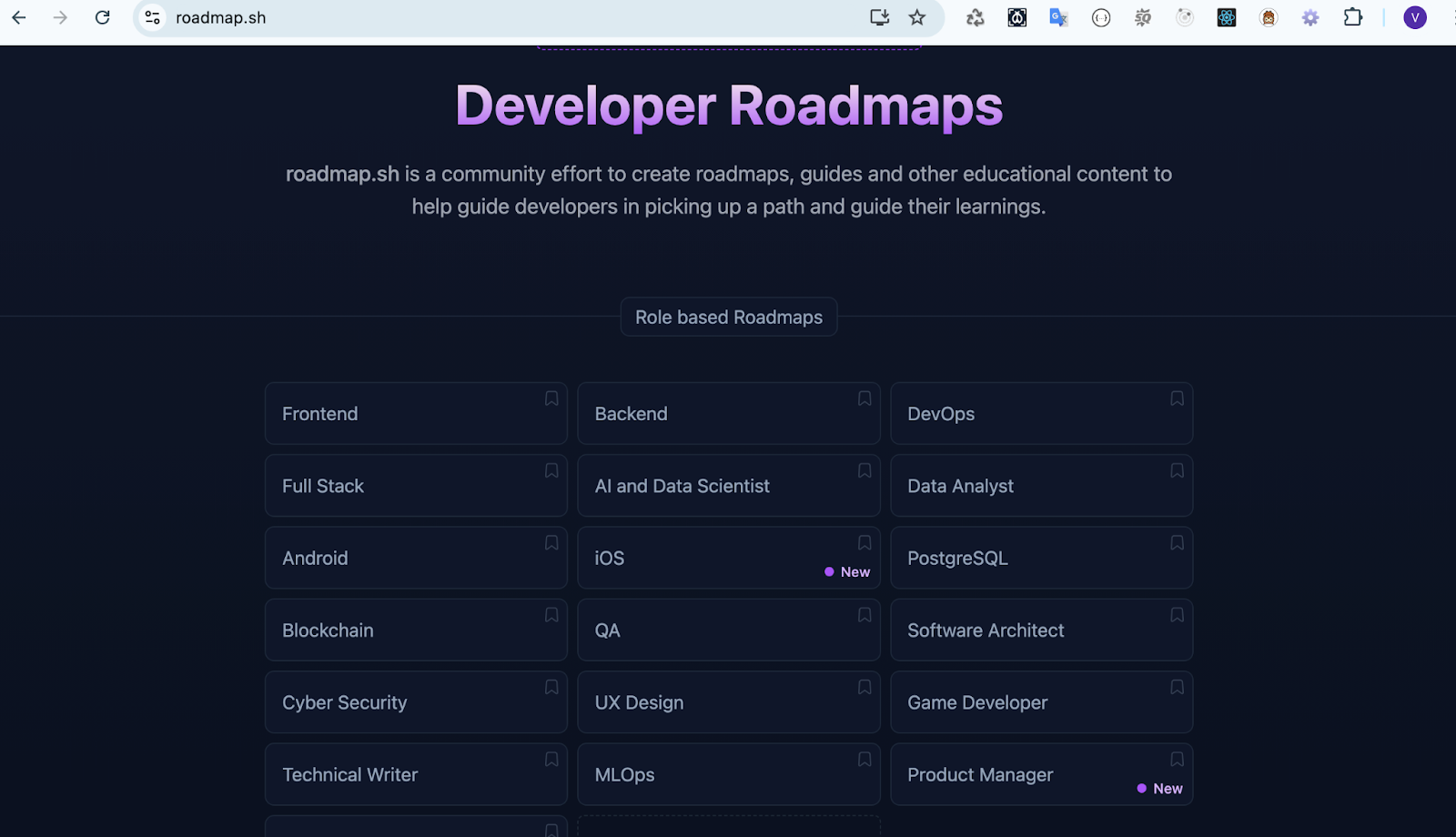Open the Google Translate extension

click(x=1058, y=17)
